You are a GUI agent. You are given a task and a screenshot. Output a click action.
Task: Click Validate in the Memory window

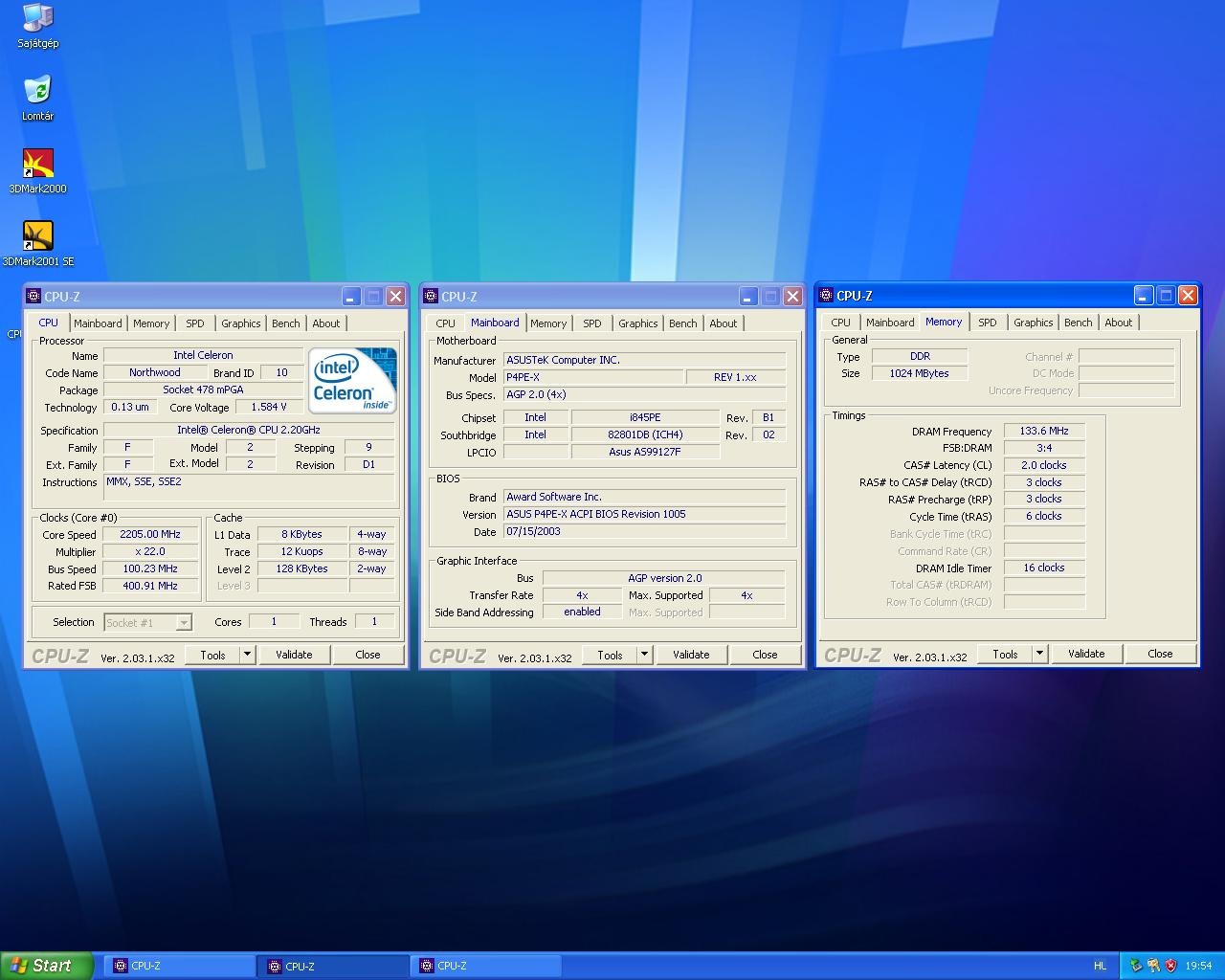[1086, 654]
